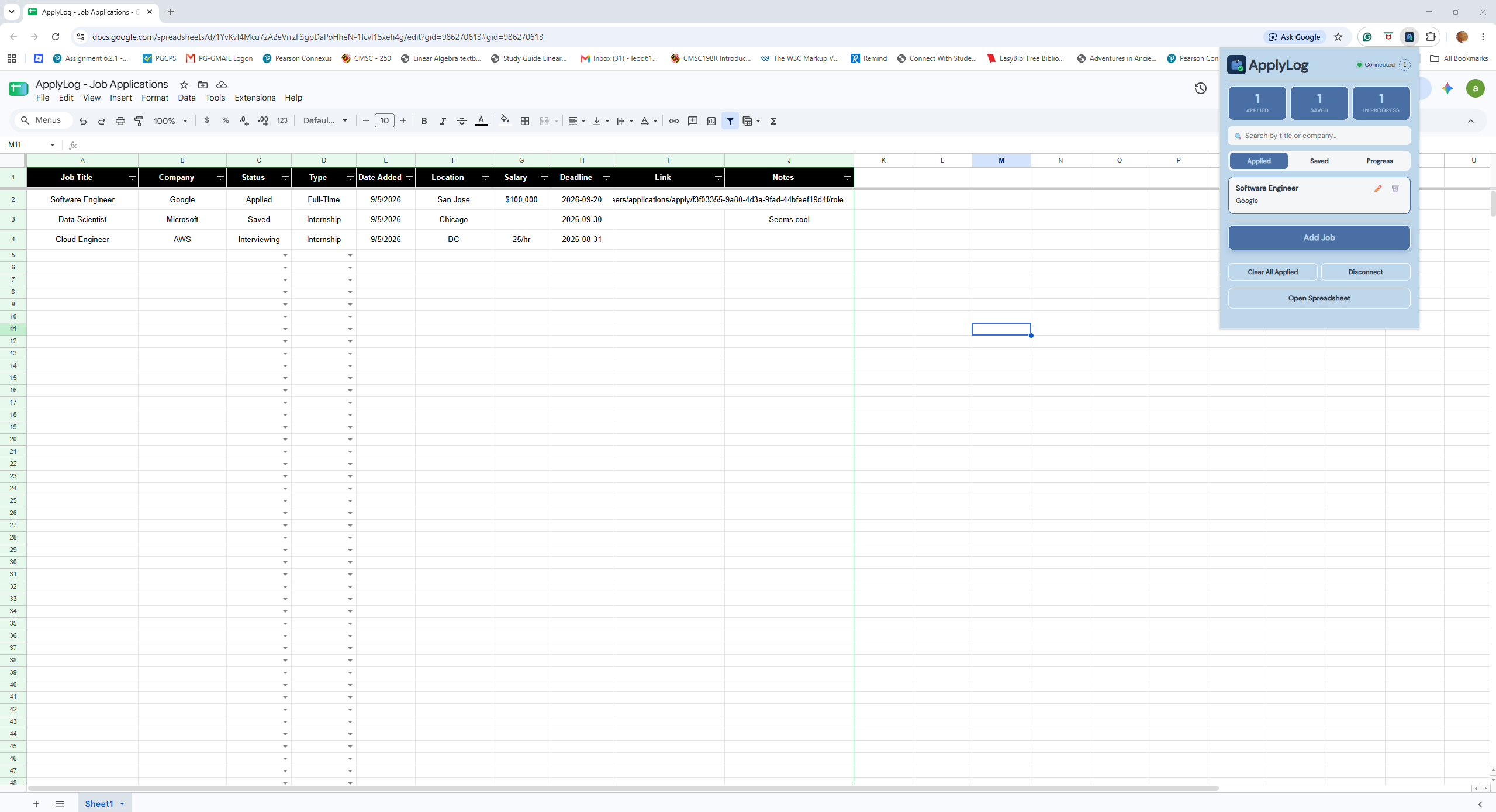Viewport: 1496px width, 812px height.
Task: Open Sheet1 tab options arrow
Action: 122,804
